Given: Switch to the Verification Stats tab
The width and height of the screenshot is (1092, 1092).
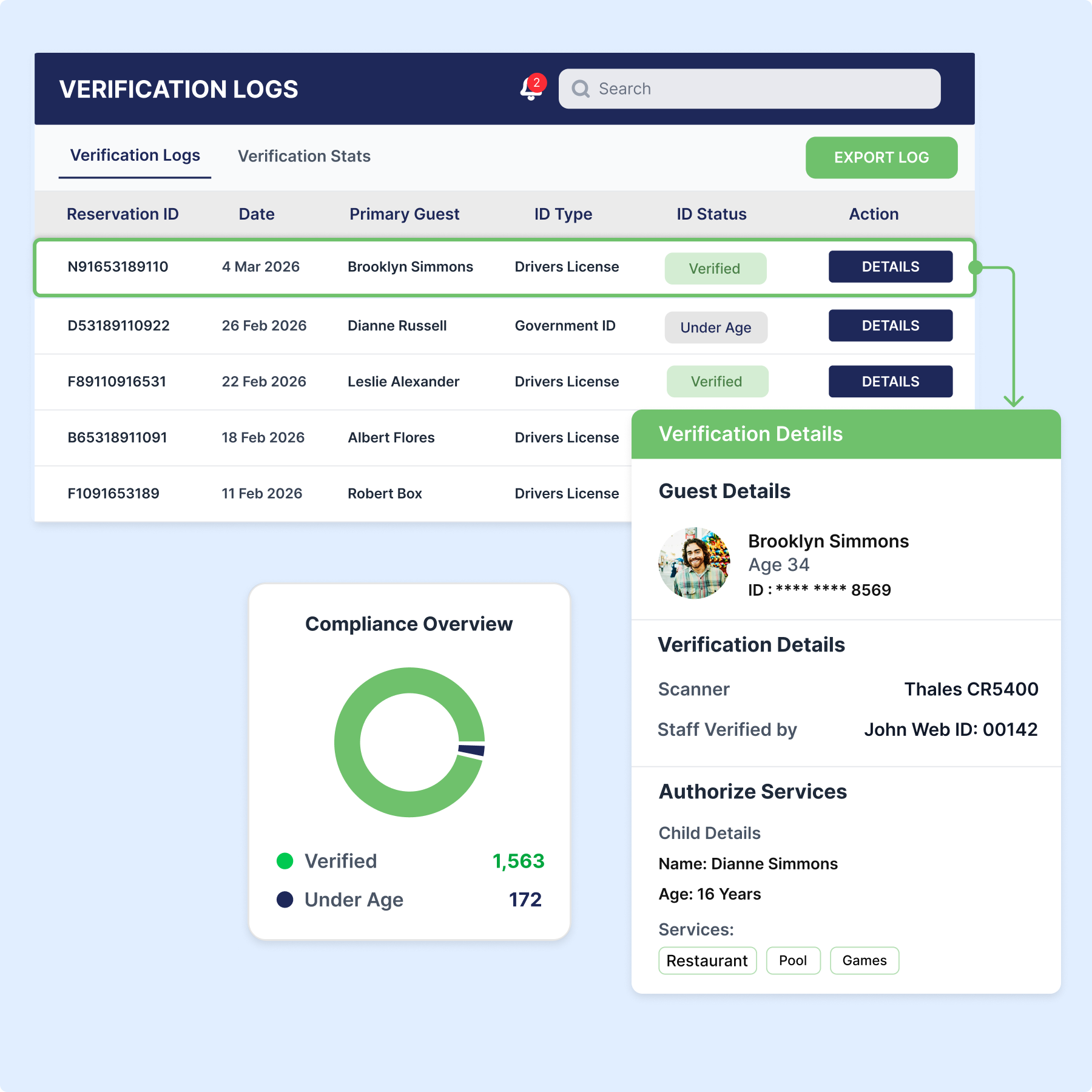Looking at the screenshot, I should pyautogui.click(x=305, y=156).
